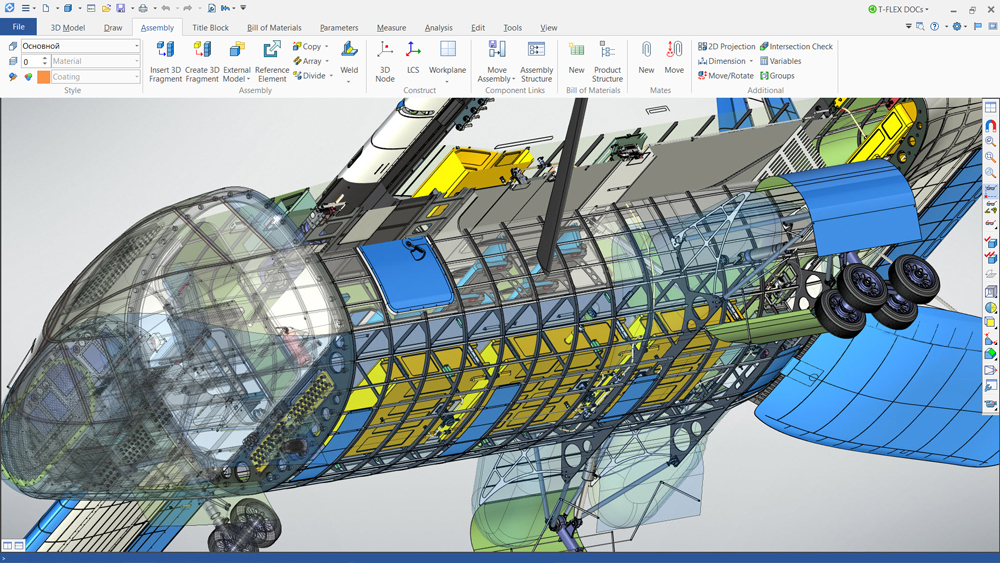Click Insert 3D Fragment icon
Screen dimensions: 1000x563
[x=165, y=49]
